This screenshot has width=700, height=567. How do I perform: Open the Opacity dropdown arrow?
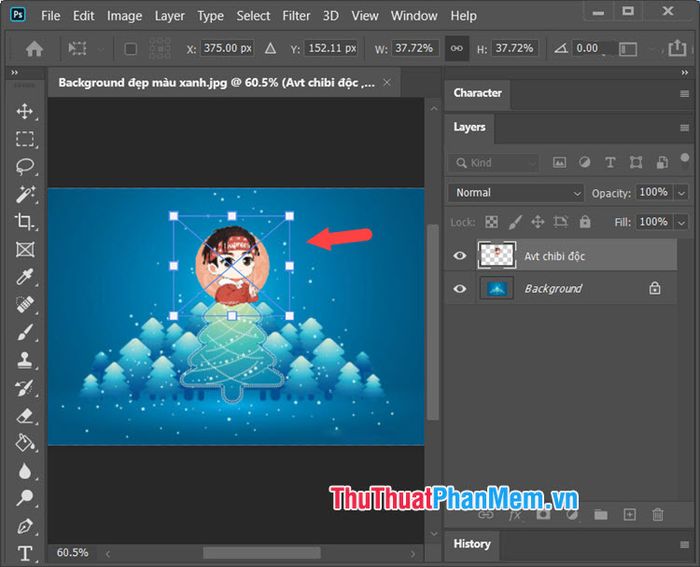tap(681, 193)
